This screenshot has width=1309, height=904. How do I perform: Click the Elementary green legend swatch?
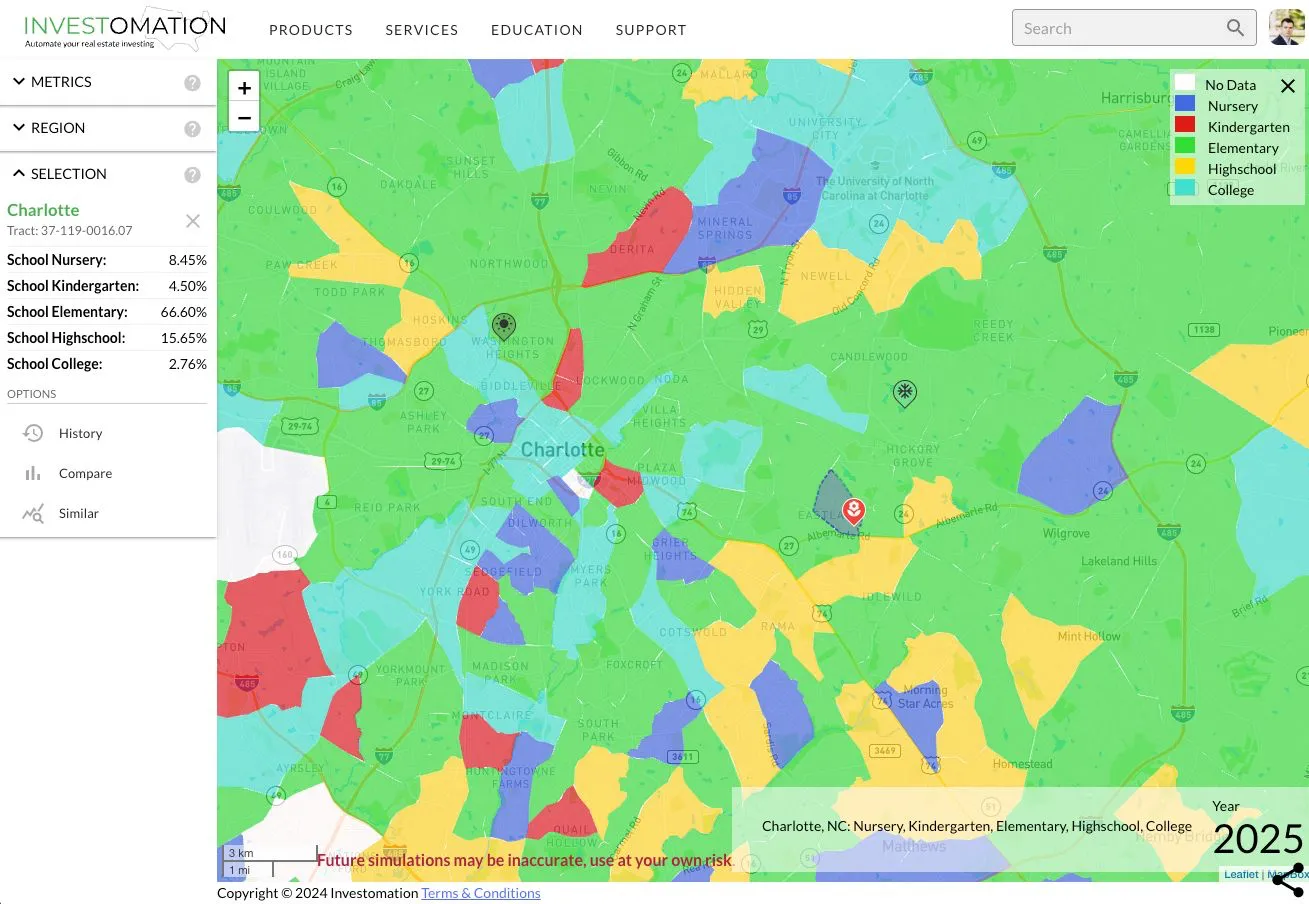1185,146
